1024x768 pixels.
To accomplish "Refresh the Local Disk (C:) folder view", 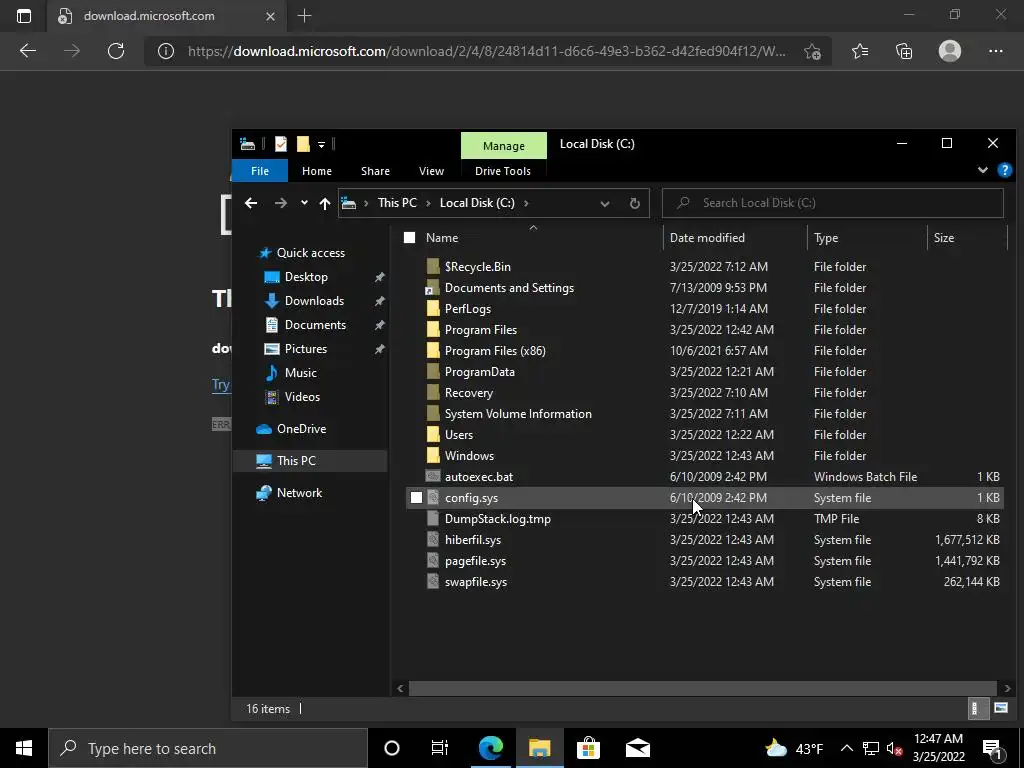I will 634,203.
